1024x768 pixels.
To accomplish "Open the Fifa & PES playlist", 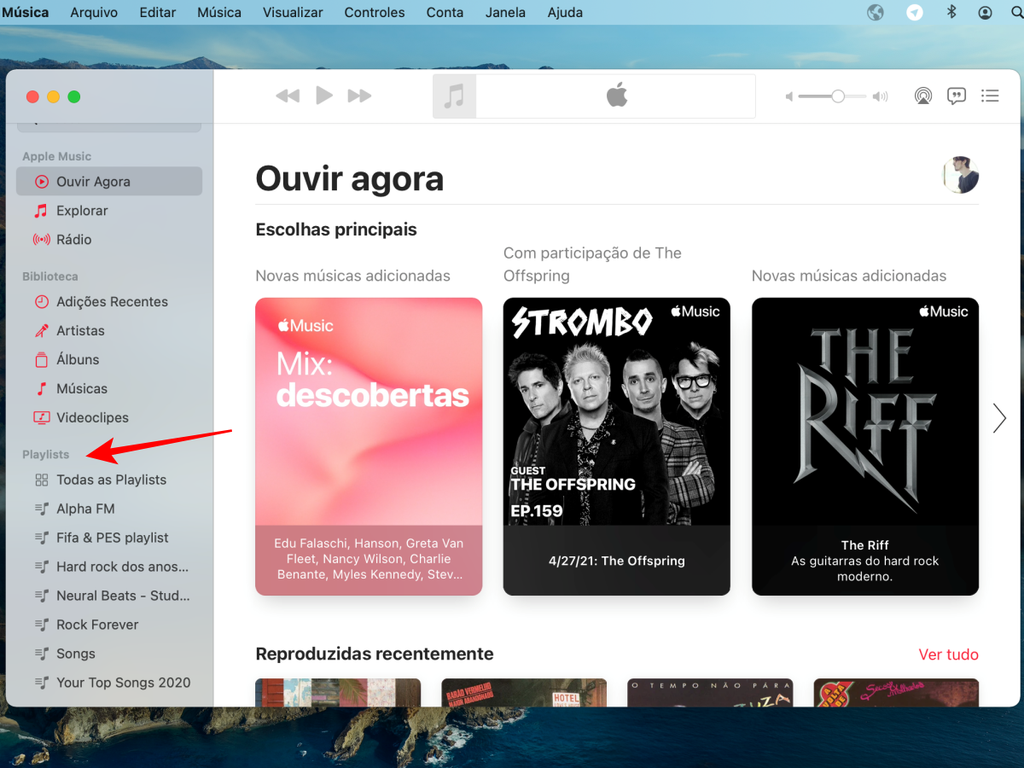I will click(109, 537).
